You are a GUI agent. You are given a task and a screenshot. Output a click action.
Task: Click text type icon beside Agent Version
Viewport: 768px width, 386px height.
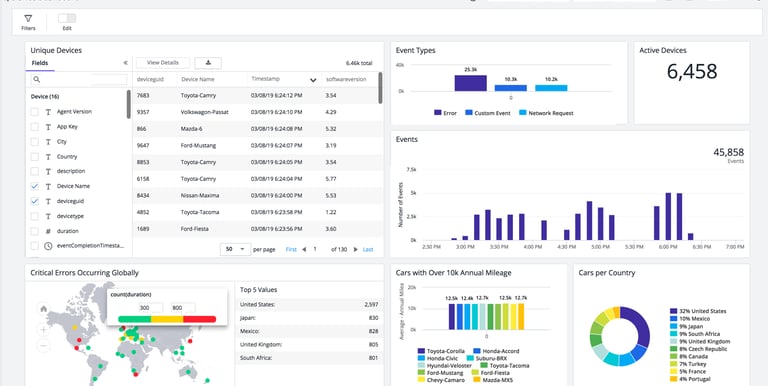point(48,112)
